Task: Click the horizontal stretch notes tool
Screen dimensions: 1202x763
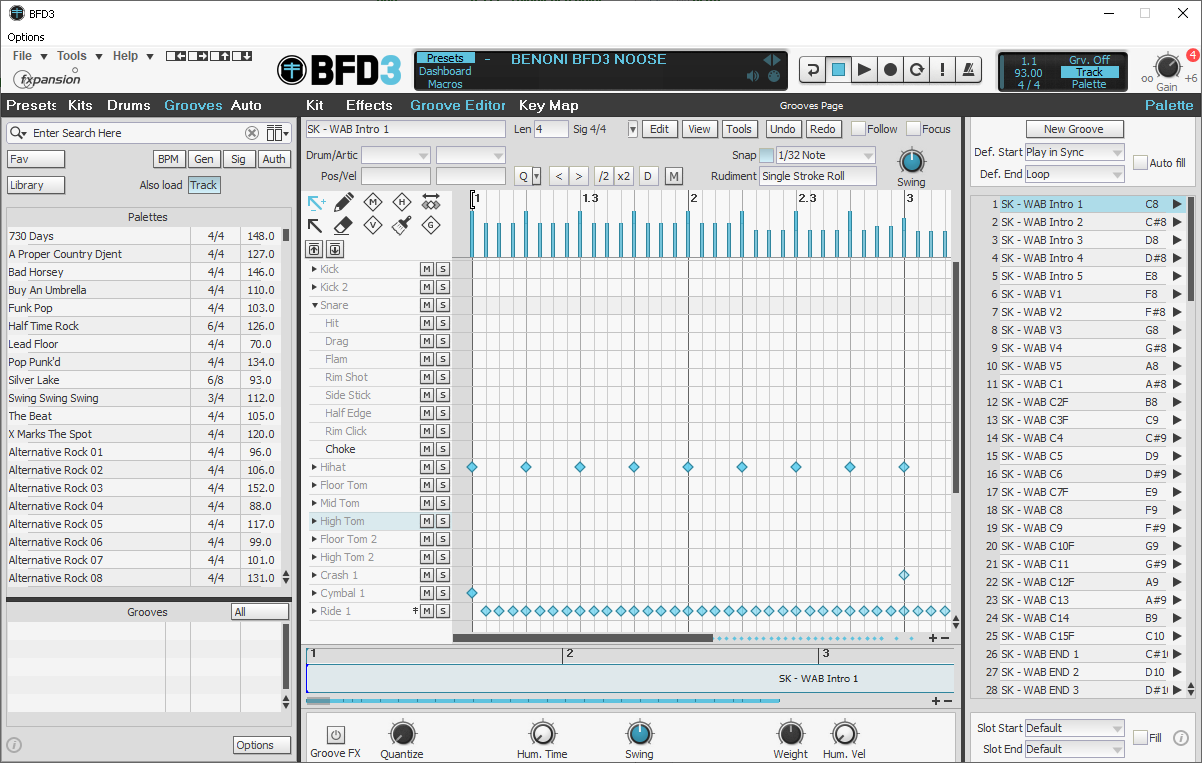Action: (x=431, y=202)
